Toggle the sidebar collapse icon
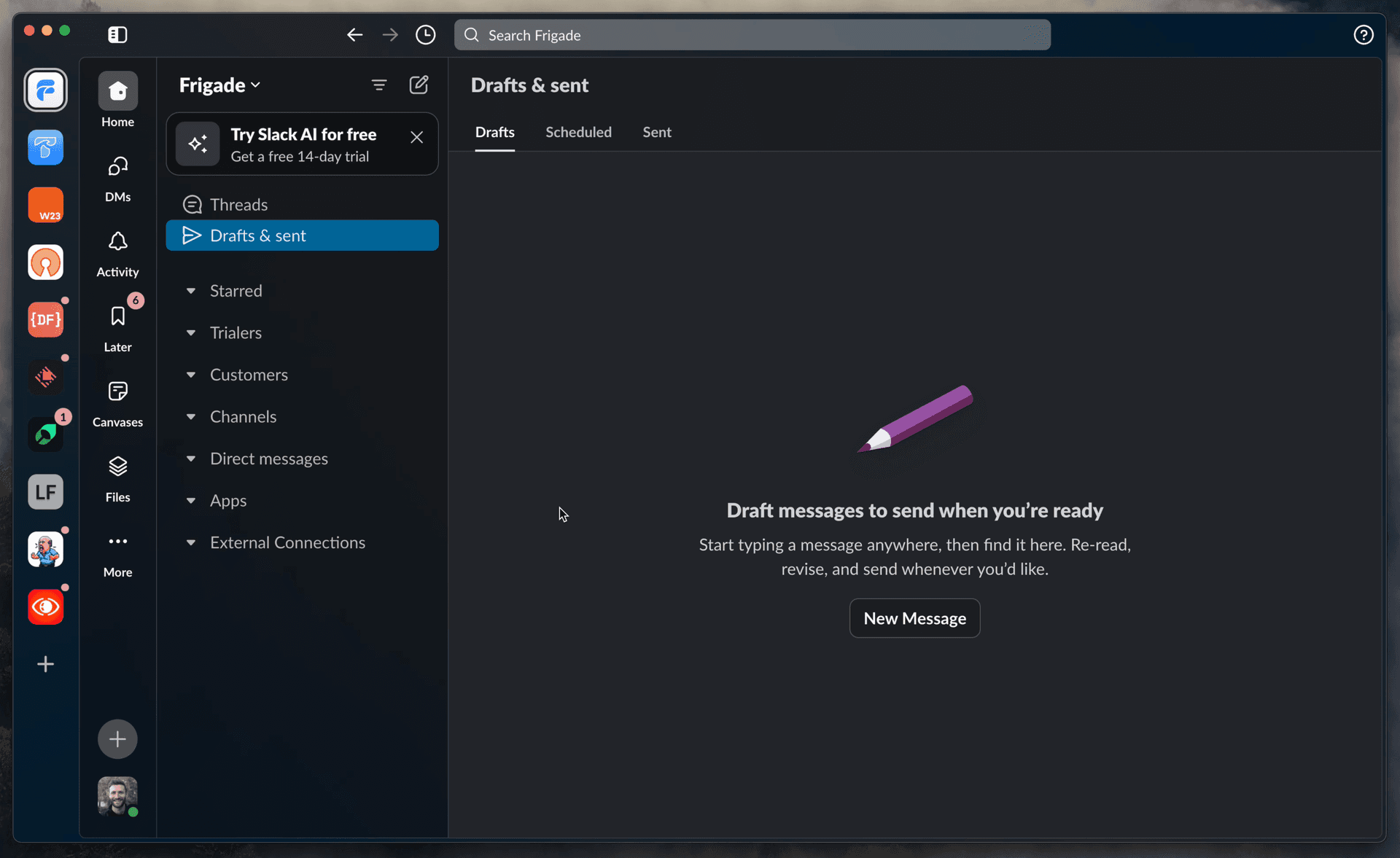 [x=117, y=34]
